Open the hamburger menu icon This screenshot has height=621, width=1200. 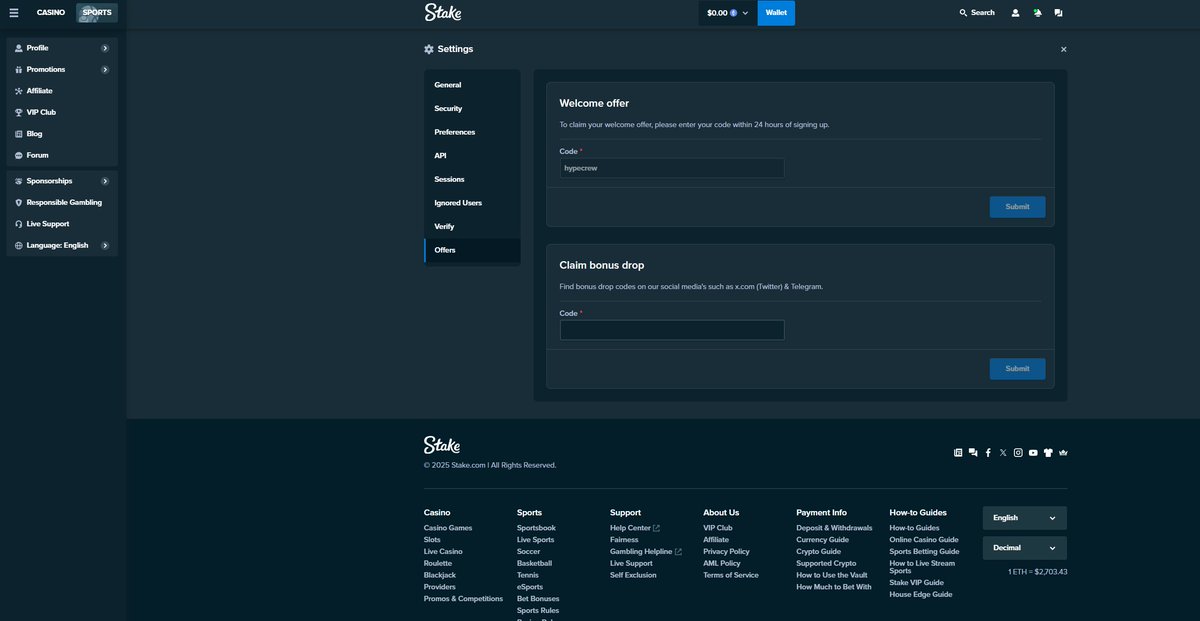click(14, 13)
